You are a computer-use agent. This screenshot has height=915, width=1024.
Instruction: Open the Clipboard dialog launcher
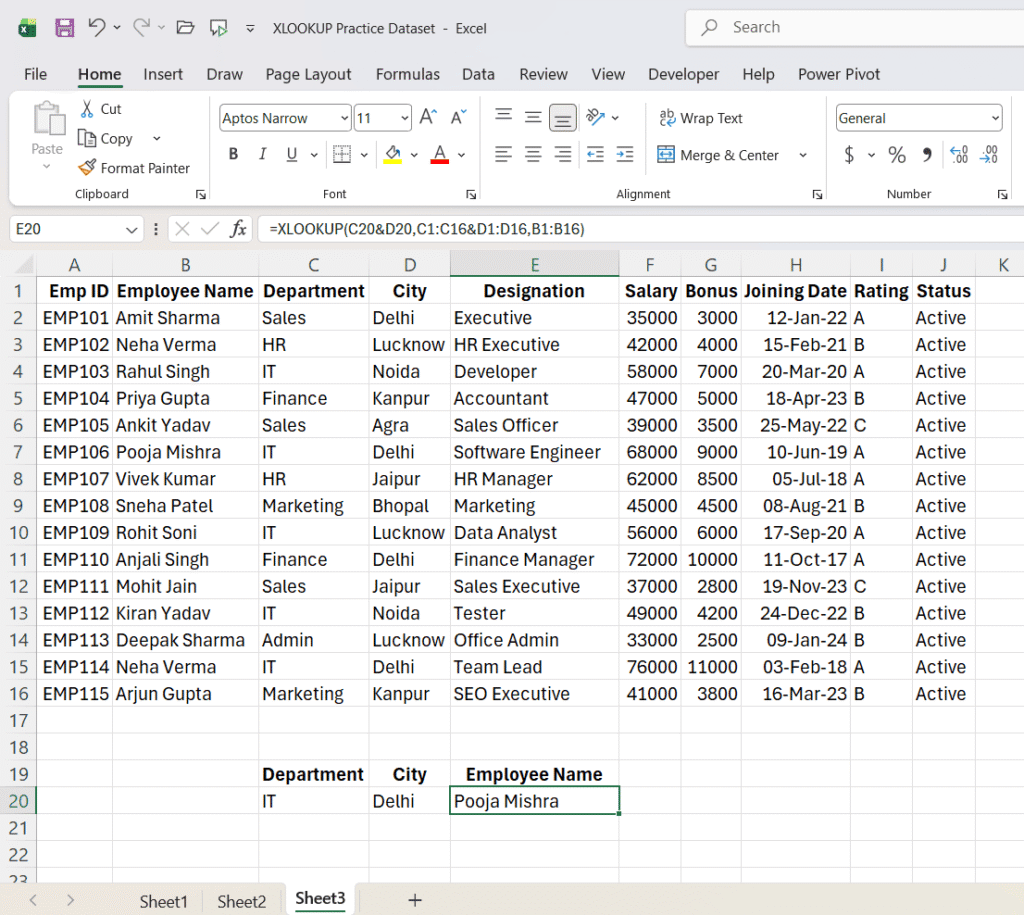point(200,194)
